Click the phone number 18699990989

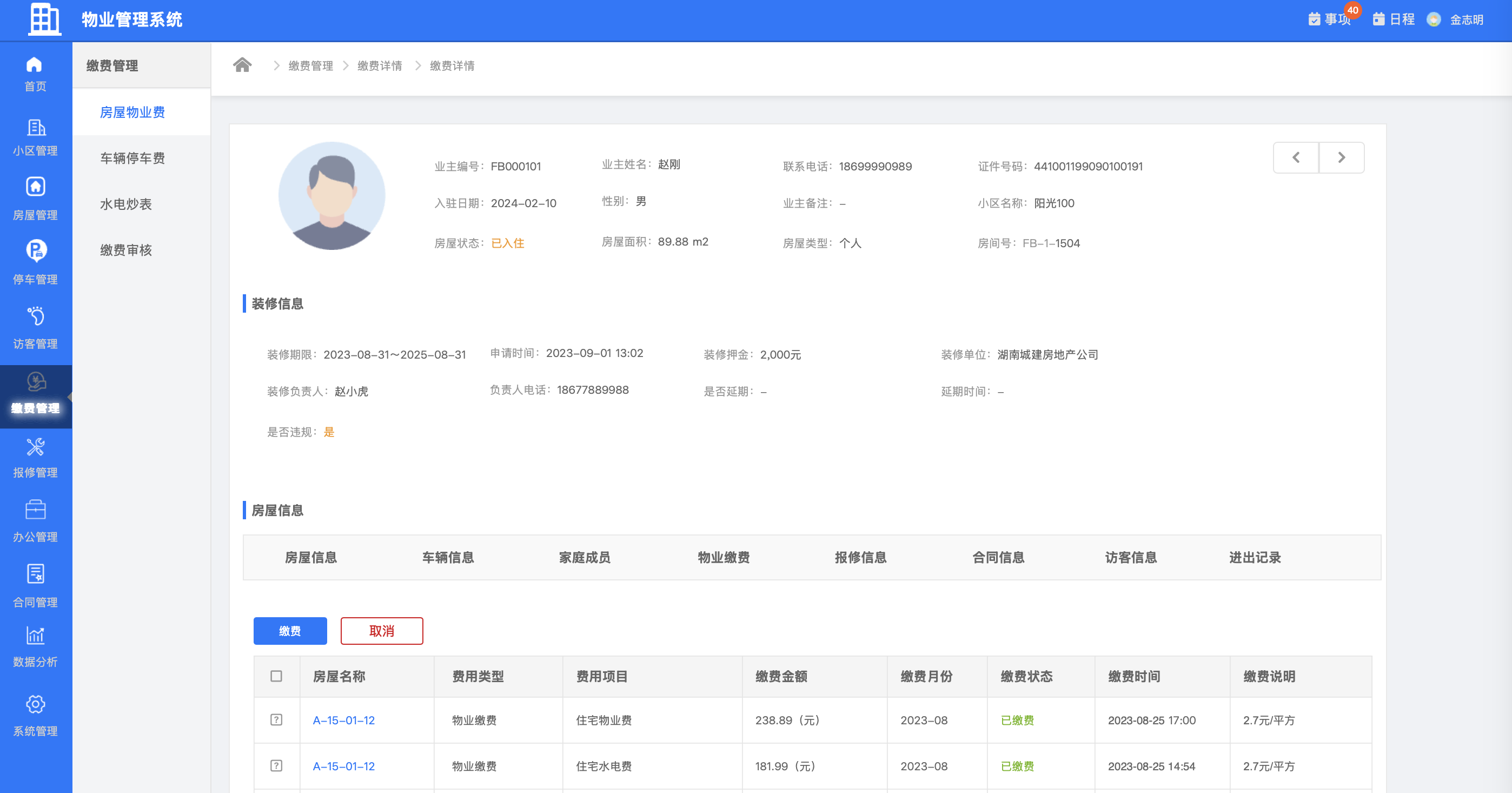(875, 166)
